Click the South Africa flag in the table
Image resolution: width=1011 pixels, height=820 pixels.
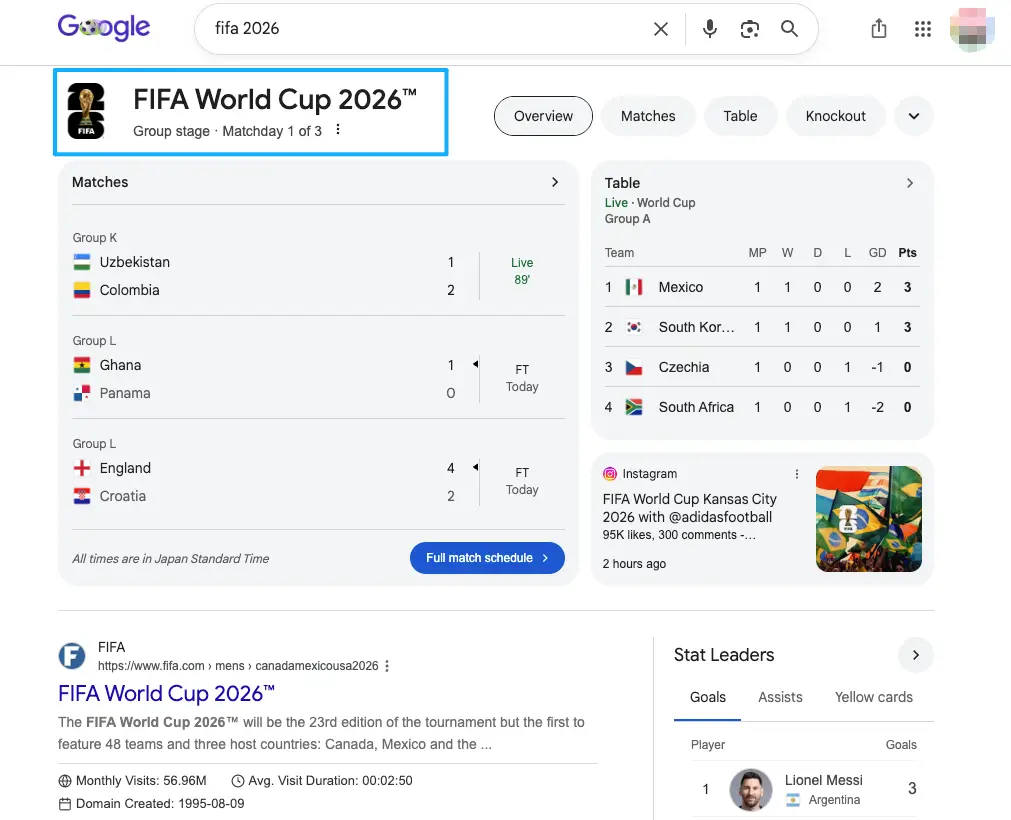tap(634, 407)
